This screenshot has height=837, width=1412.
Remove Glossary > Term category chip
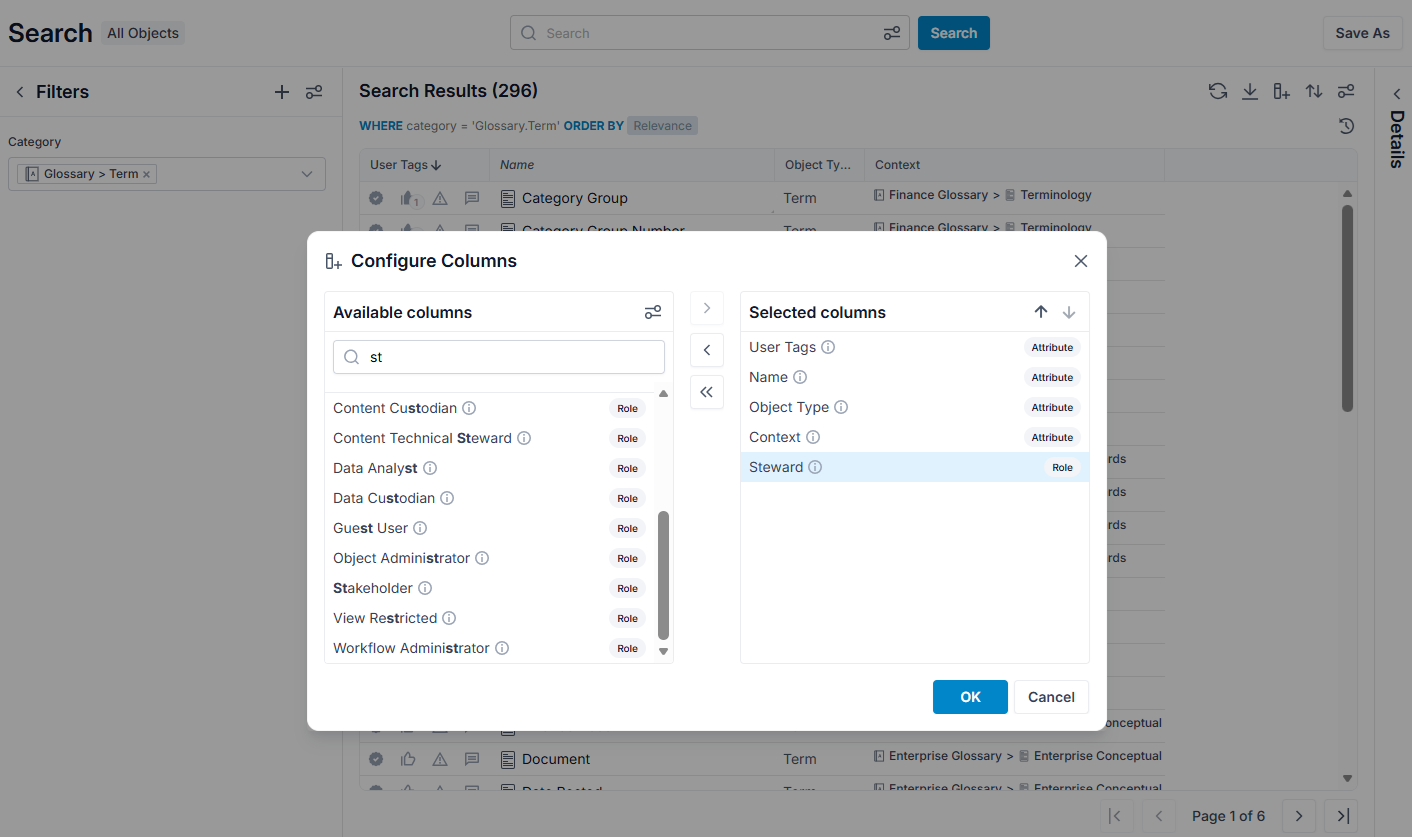147,174
